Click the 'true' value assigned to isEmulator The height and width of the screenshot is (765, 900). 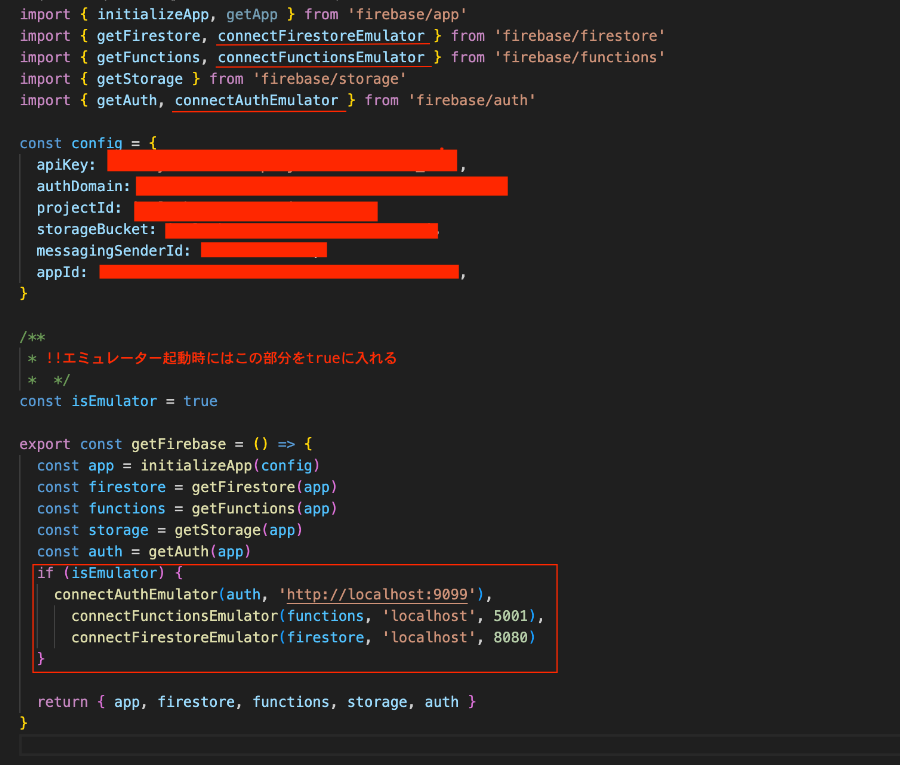[x=200, y=402]
